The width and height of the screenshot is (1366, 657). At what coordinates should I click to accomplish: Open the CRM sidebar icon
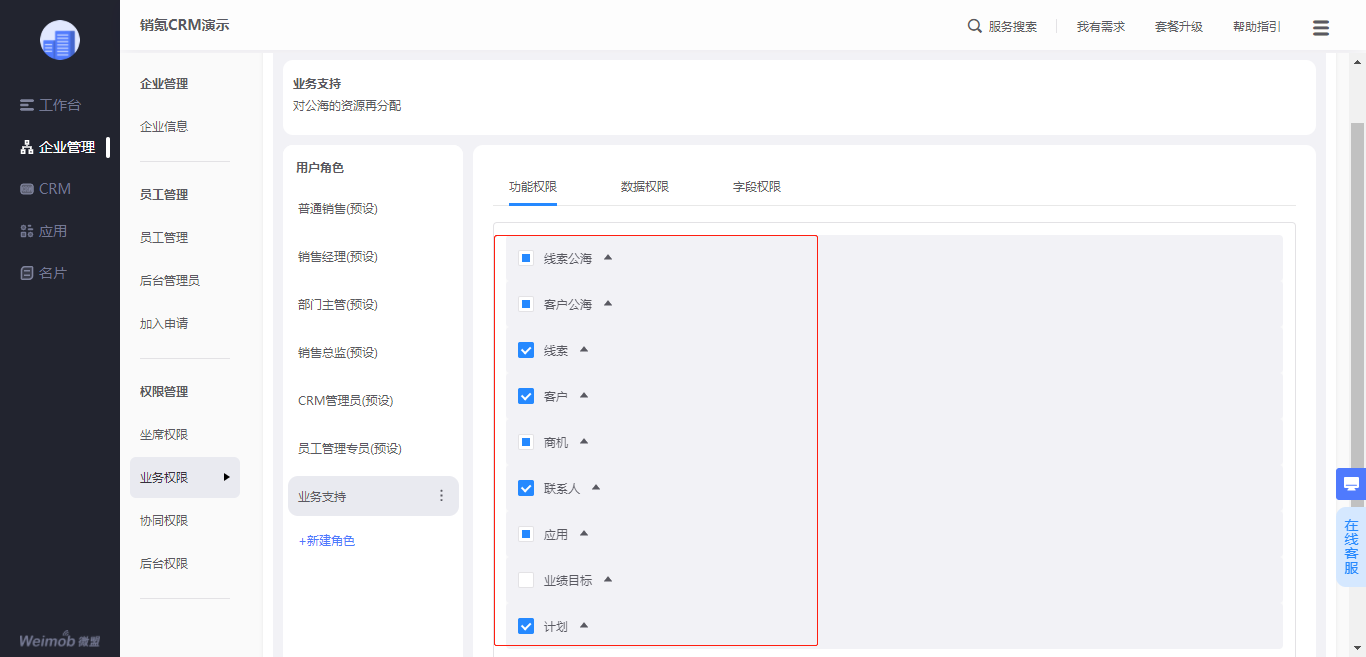[x=27, y=189]
